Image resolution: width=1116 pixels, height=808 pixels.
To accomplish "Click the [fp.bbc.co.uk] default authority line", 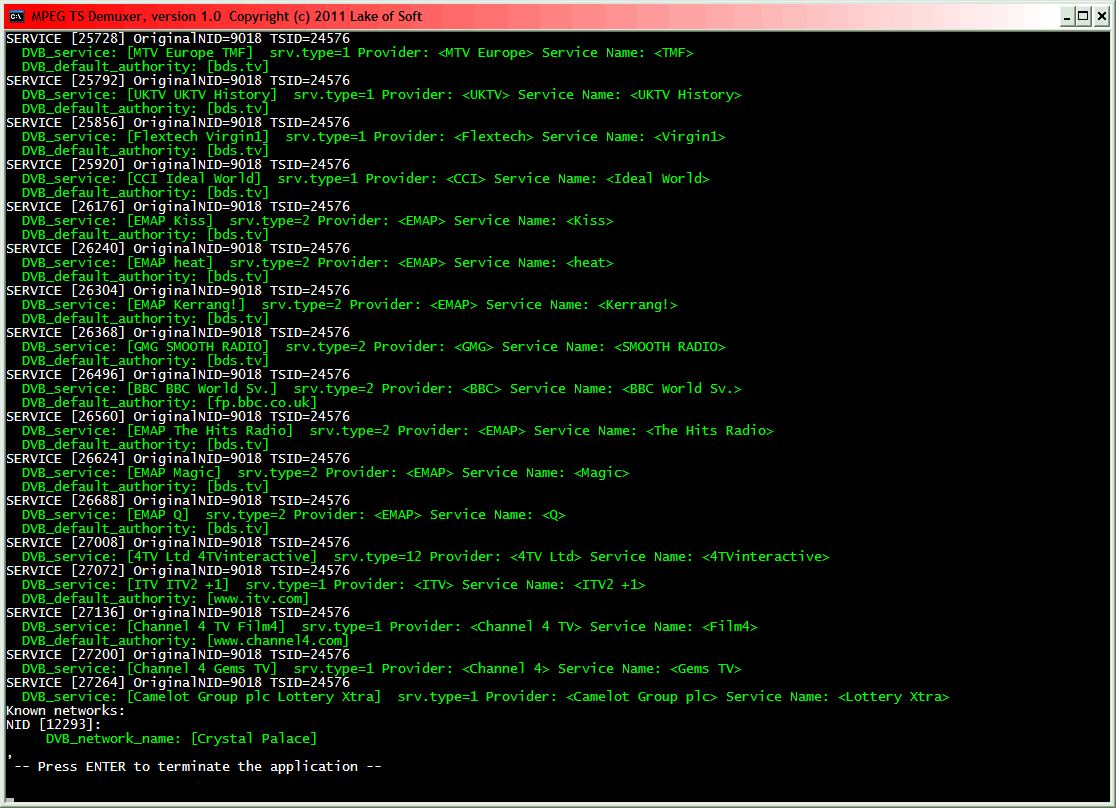I will tap(169, 402).
